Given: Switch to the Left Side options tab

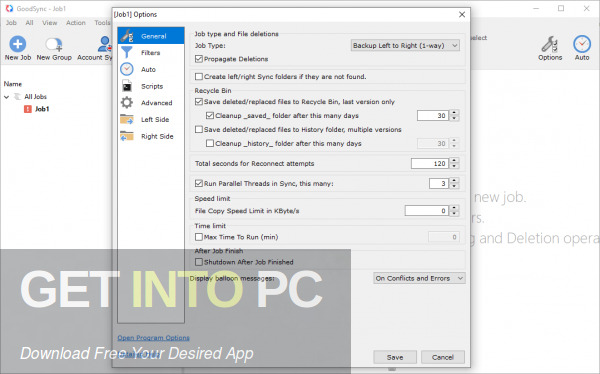Looking at the screenshot, I should pyautogui.click(x=151, y=119).
